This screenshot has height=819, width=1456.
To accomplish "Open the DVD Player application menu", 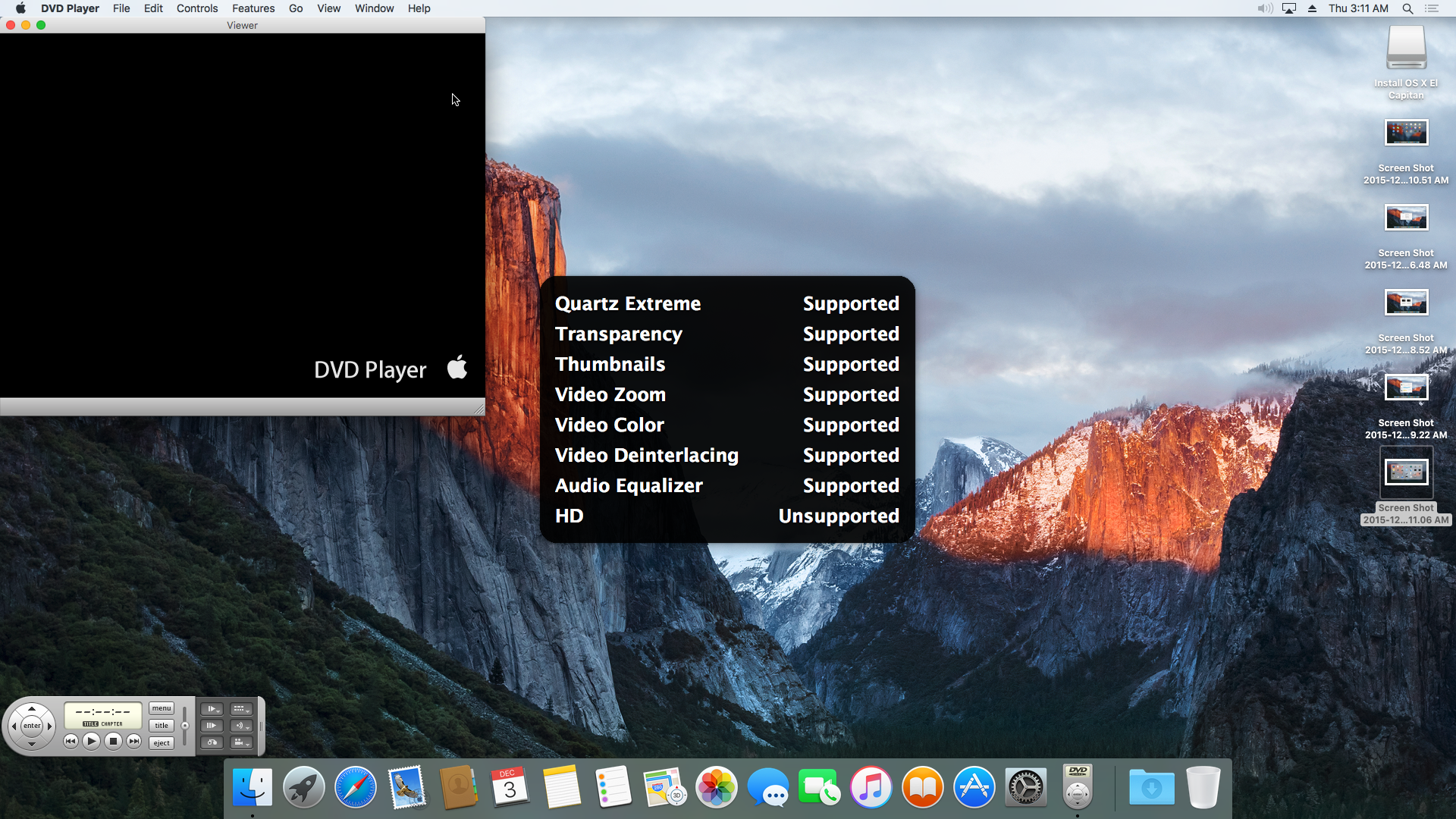I will click(70, 8).
